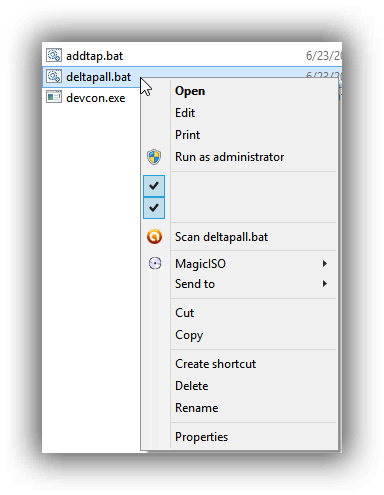Click the addtap.bat modified date
This screenshot has height=495, width=384.
tap(324, 56)
